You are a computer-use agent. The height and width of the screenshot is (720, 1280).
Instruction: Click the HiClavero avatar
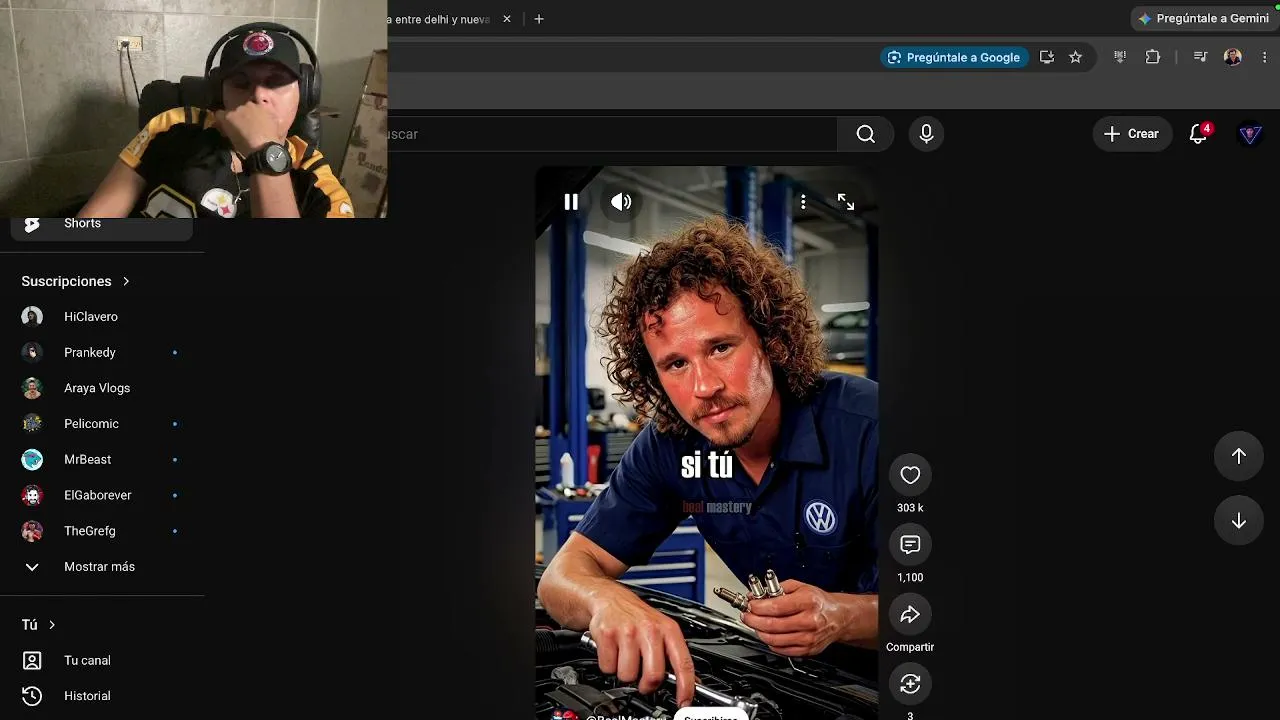(32, 317)
